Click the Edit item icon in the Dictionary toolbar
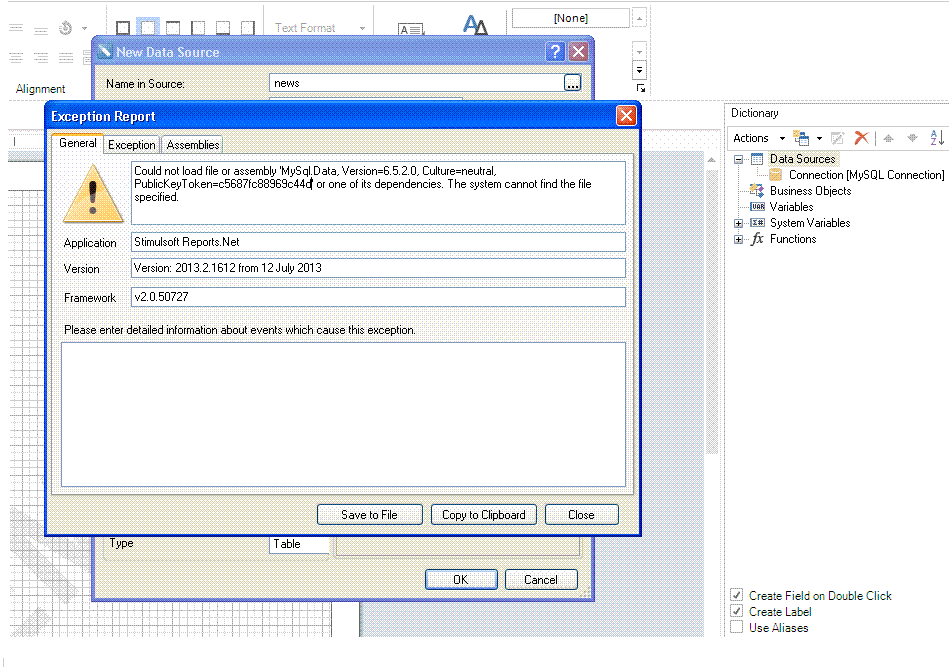Image resolution: width=949 pixels, height=667 pixels. click(838, 138)
